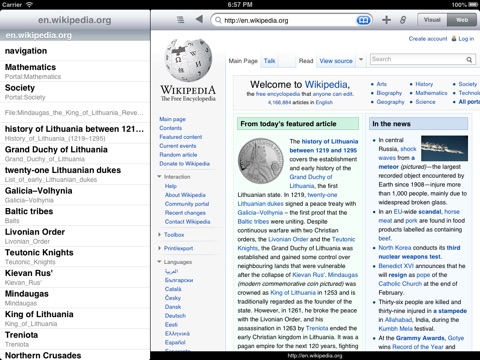This screenshot has height=360, width=480.
Task: Choose Español language link
Action: click(x=175, y=342)
